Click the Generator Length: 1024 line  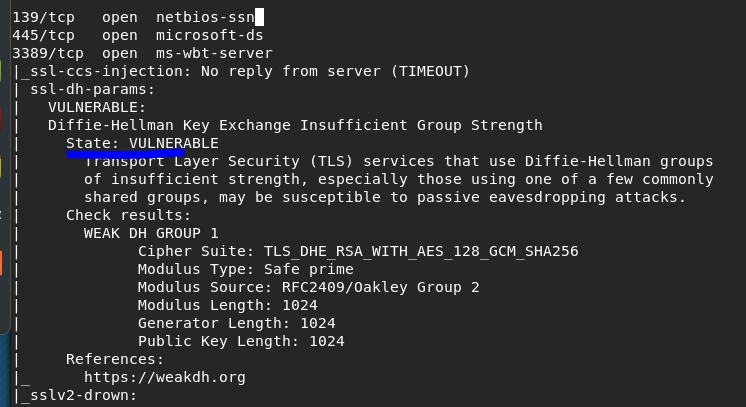click(236, 323)
